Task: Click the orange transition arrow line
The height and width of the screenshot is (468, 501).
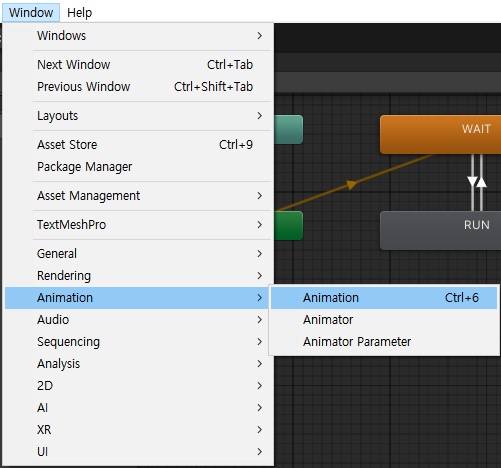Action: click(x=351, y=184)
